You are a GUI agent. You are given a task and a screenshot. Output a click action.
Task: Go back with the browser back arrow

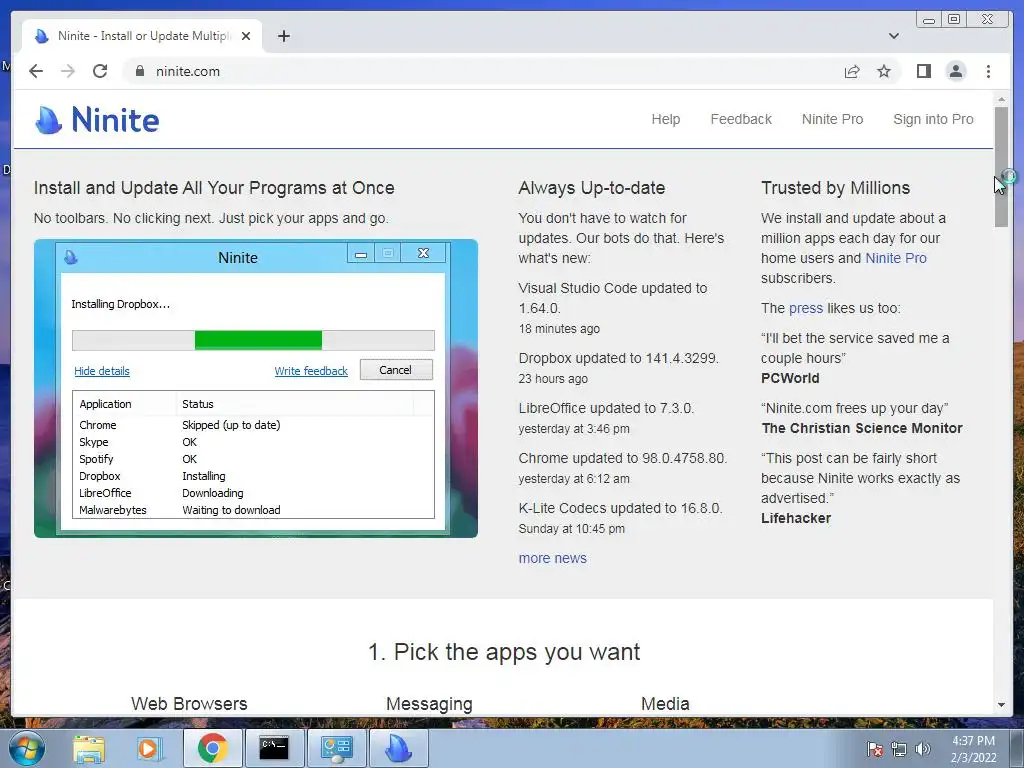tap(36, 71)
